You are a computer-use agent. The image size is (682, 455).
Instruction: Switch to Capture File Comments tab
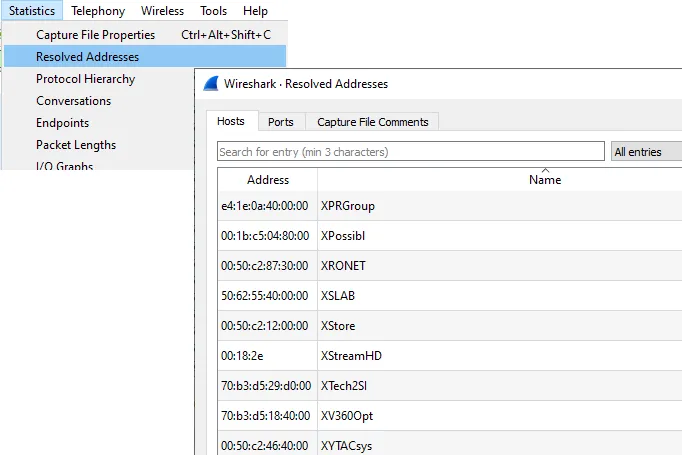373,122
